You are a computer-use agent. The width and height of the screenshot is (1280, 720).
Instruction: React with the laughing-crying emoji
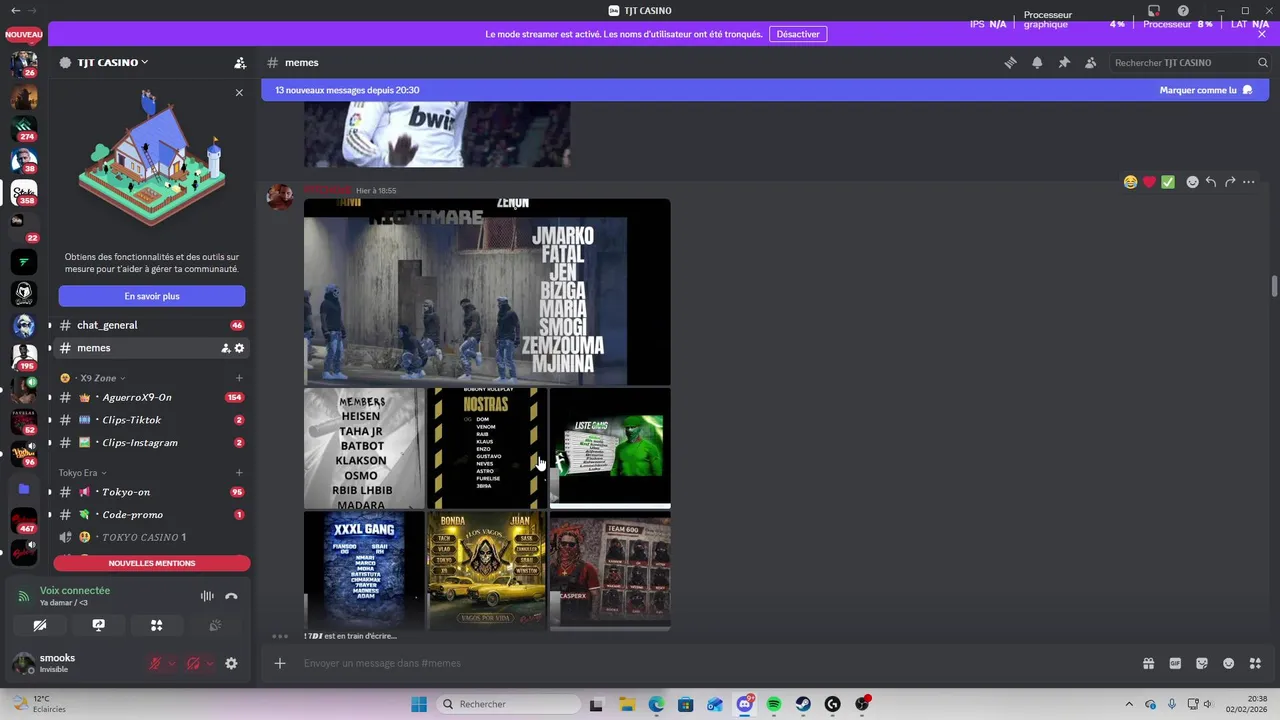[x=1130, y=182]
